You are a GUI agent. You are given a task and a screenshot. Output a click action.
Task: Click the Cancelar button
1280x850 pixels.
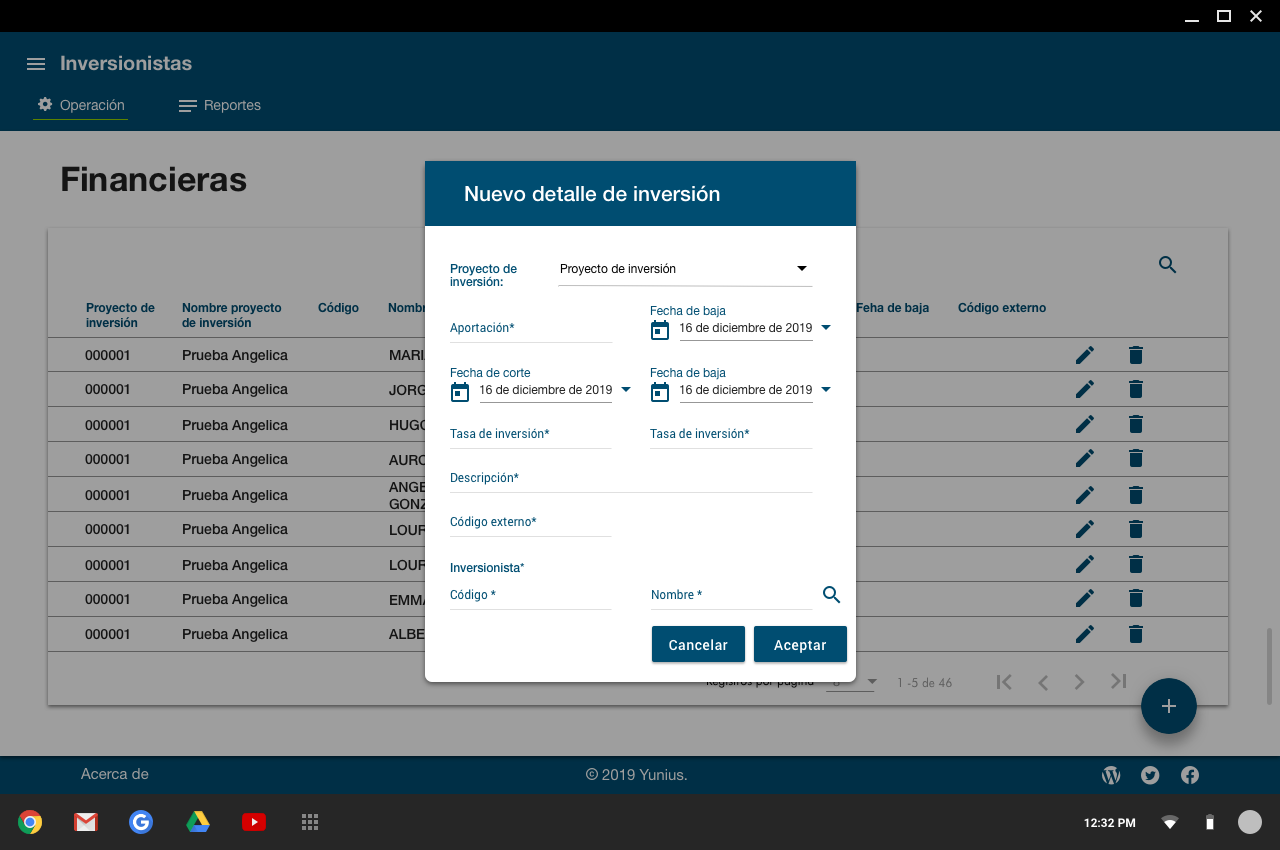coord(698,645)
